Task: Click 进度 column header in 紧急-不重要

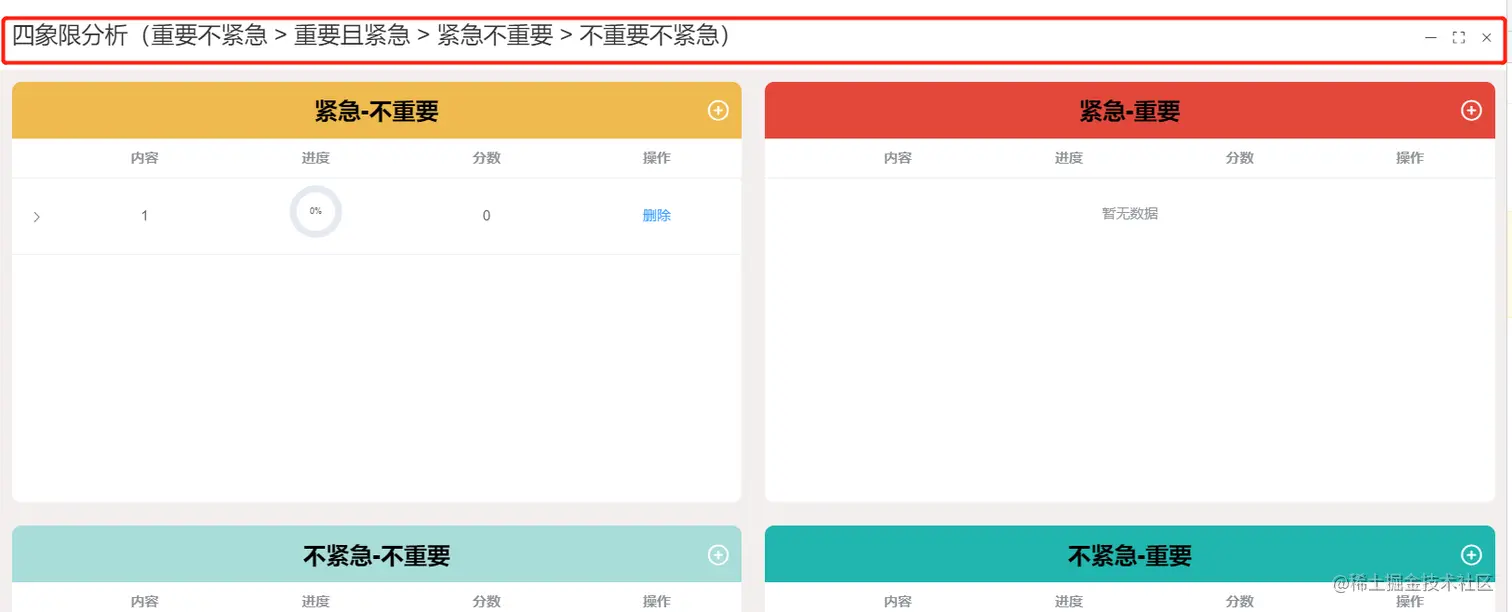Action: point(316,158)
